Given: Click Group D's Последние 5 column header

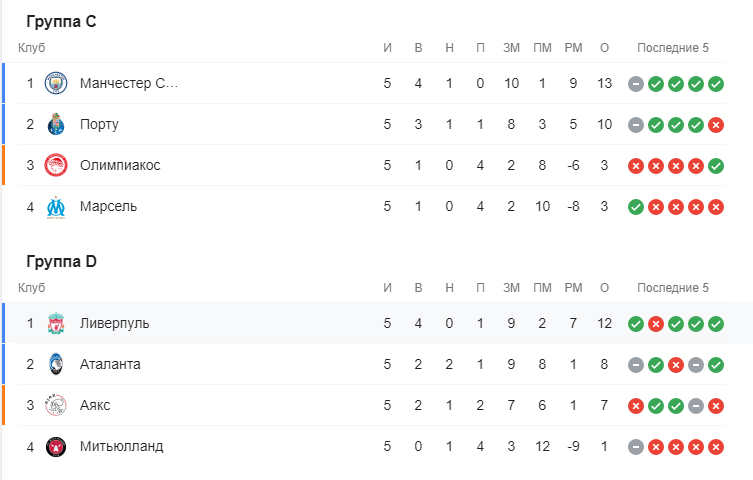Looking at the screenshot, I should [x=672, y=288].
